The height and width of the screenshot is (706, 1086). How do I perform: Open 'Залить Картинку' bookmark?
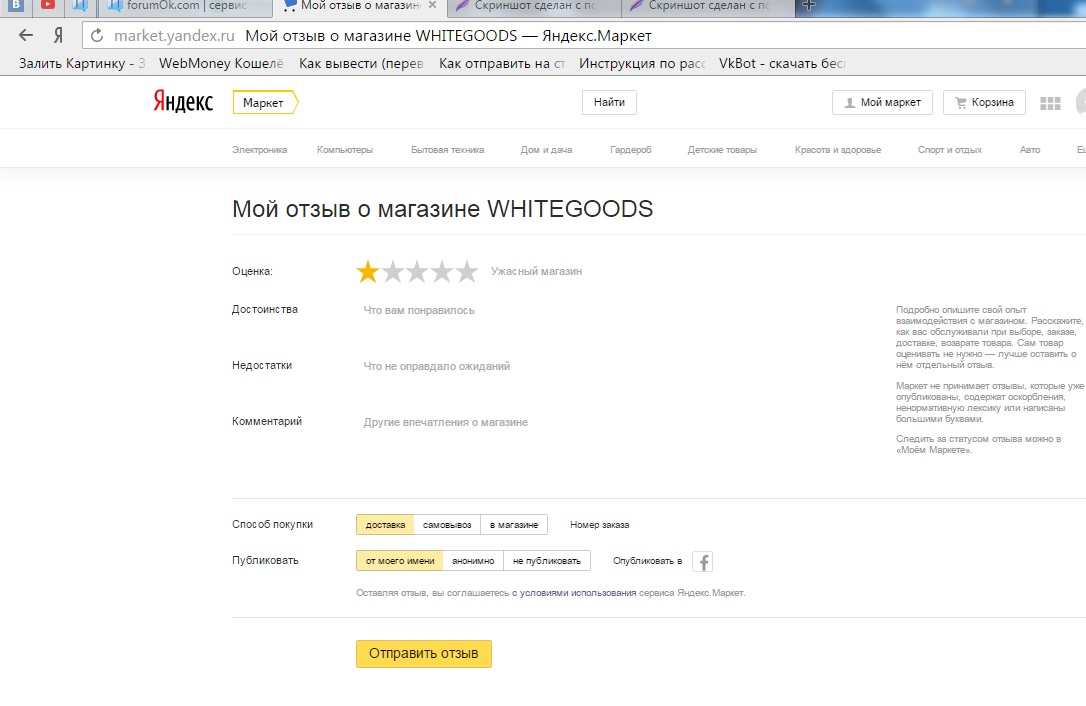tap(82, 63)
